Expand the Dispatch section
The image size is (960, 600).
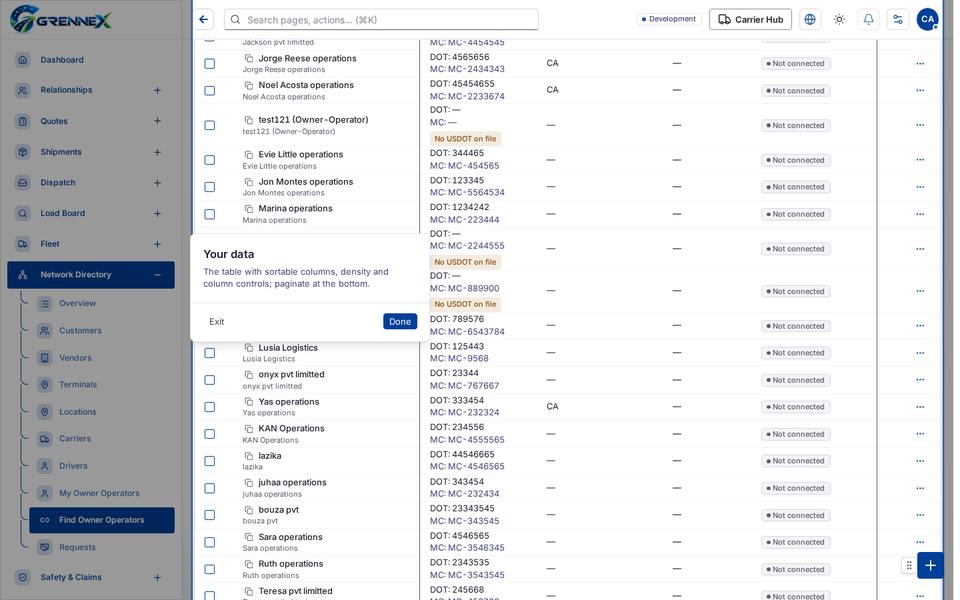pos(157,182)
